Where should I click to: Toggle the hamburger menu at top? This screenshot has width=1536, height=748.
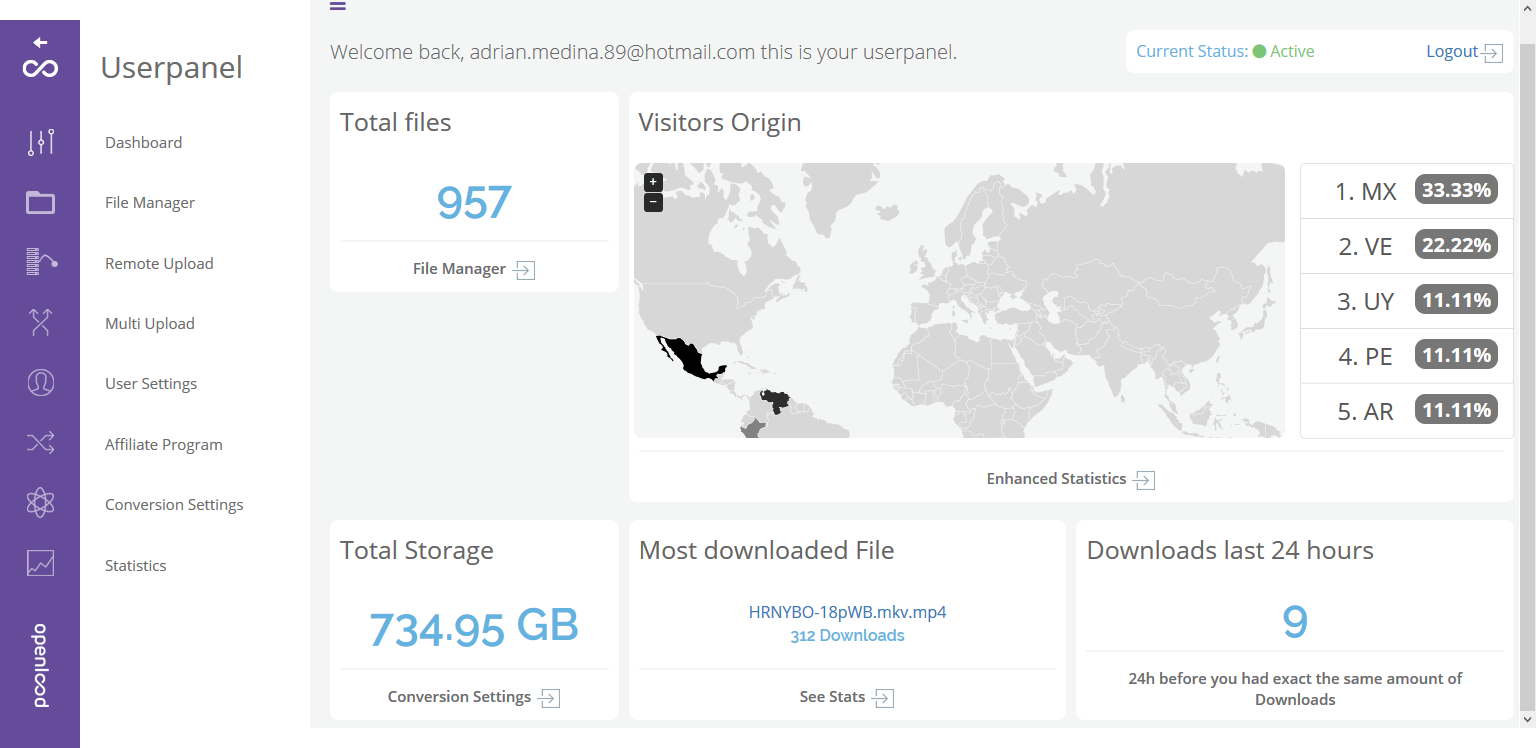[338, 6]
